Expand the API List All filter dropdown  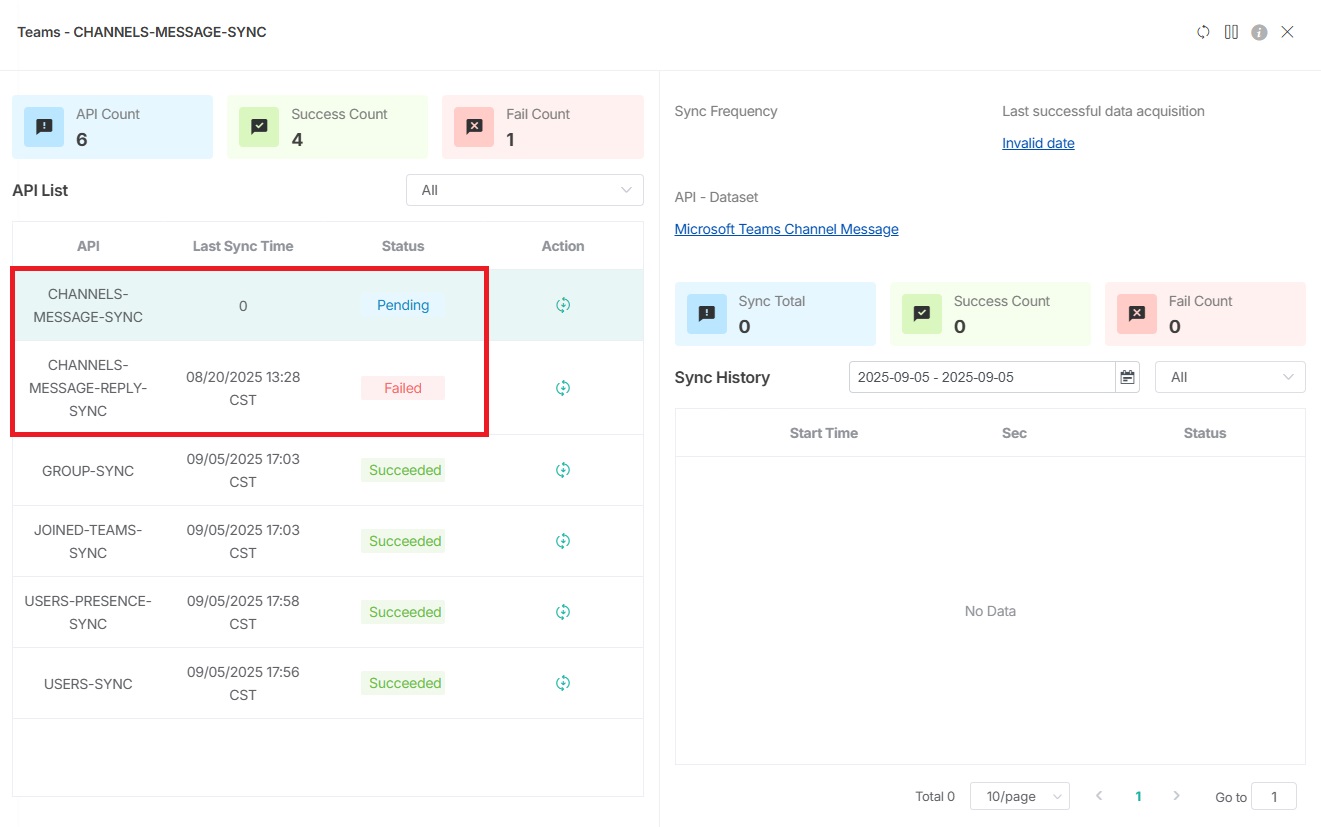click(524, 190)
